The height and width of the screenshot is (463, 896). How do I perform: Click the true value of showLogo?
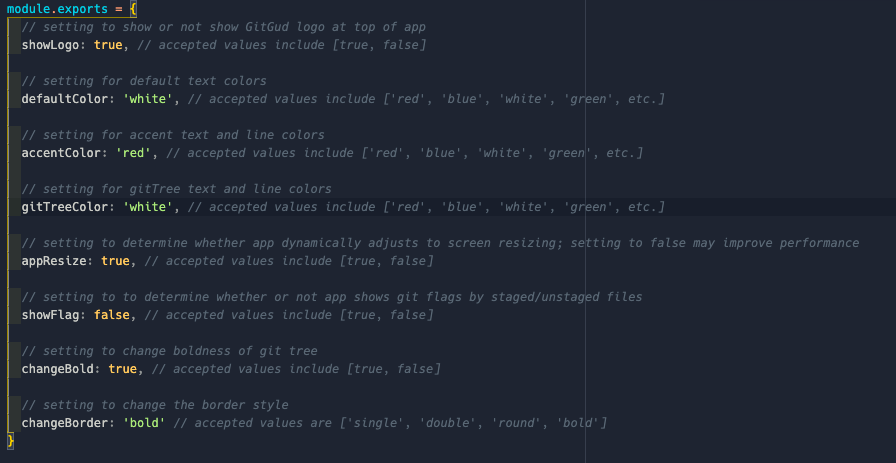coord(108,45)
